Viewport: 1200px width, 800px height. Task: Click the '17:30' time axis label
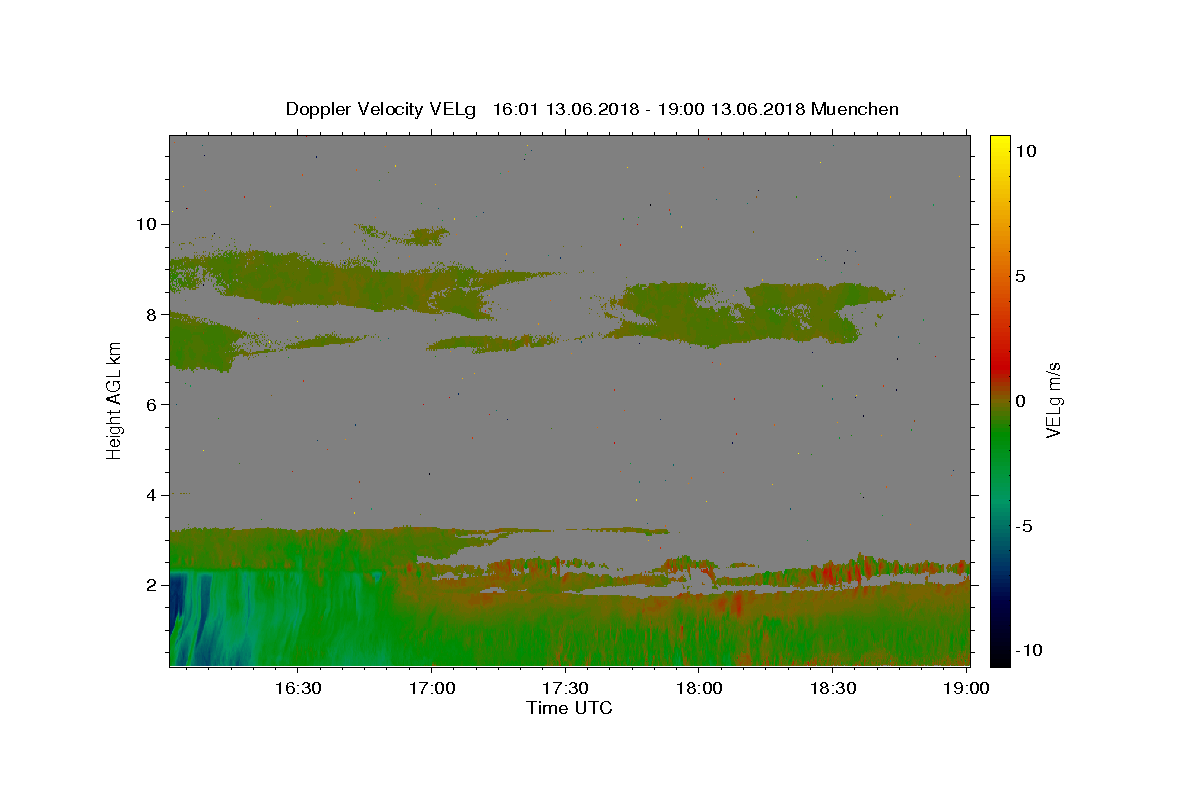pos(565,689)
